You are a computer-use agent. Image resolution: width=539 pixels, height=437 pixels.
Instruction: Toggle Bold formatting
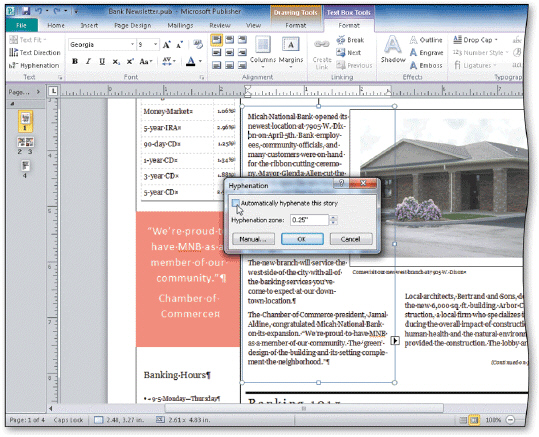(x=75, y=62)
